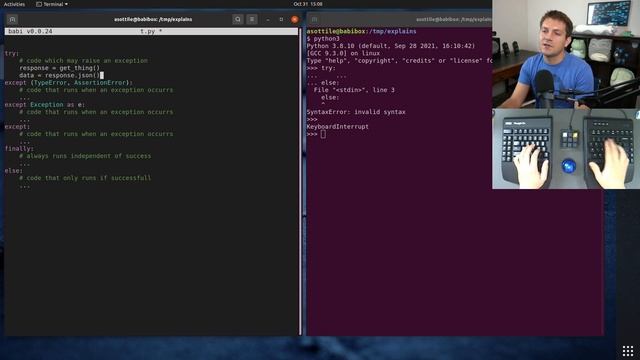Click the left terminal scrollbar
Image resolution: width=640 pixels, height=360 pixels.
[x=300, y=182]
